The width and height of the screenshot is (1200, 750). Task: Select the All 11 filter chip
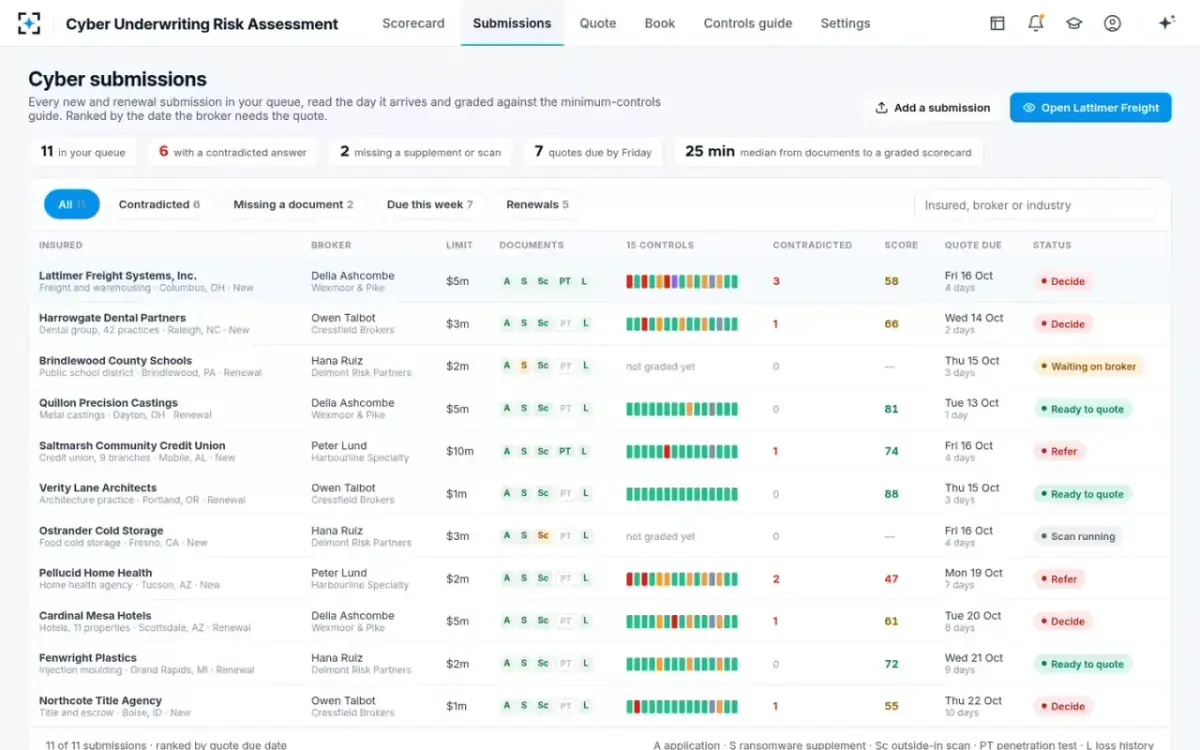pyautogui.click(x=71, y=205)
